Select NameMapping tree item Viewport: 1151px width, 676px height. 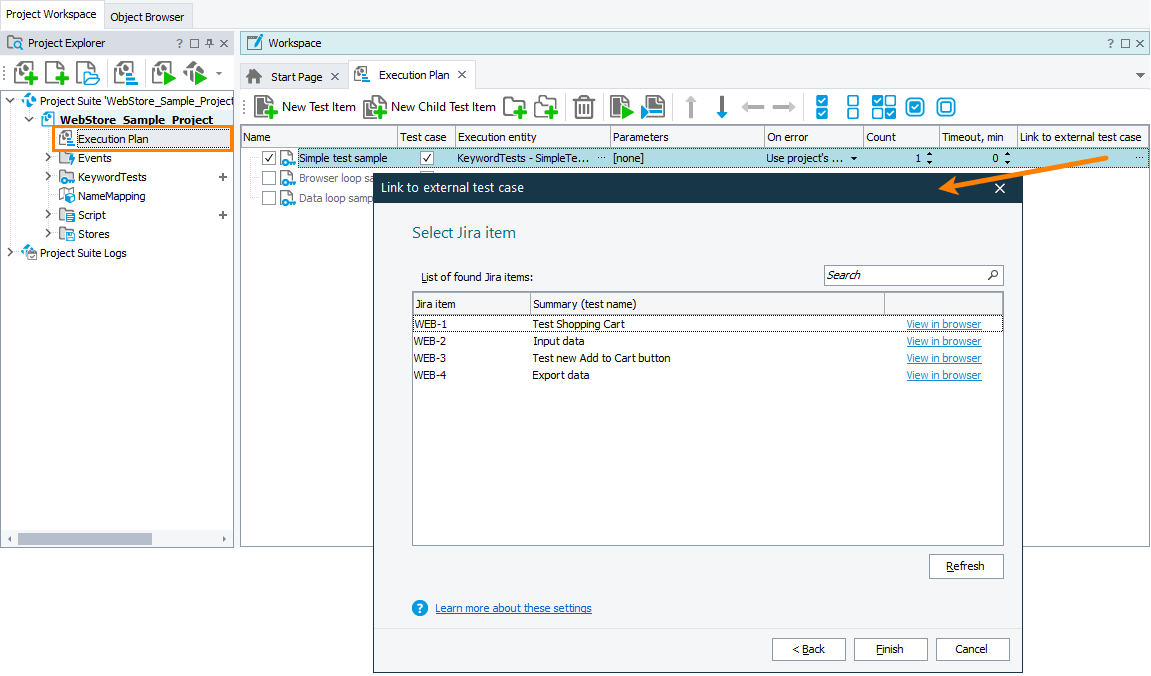pyautogui.click(x=112, y=196)
